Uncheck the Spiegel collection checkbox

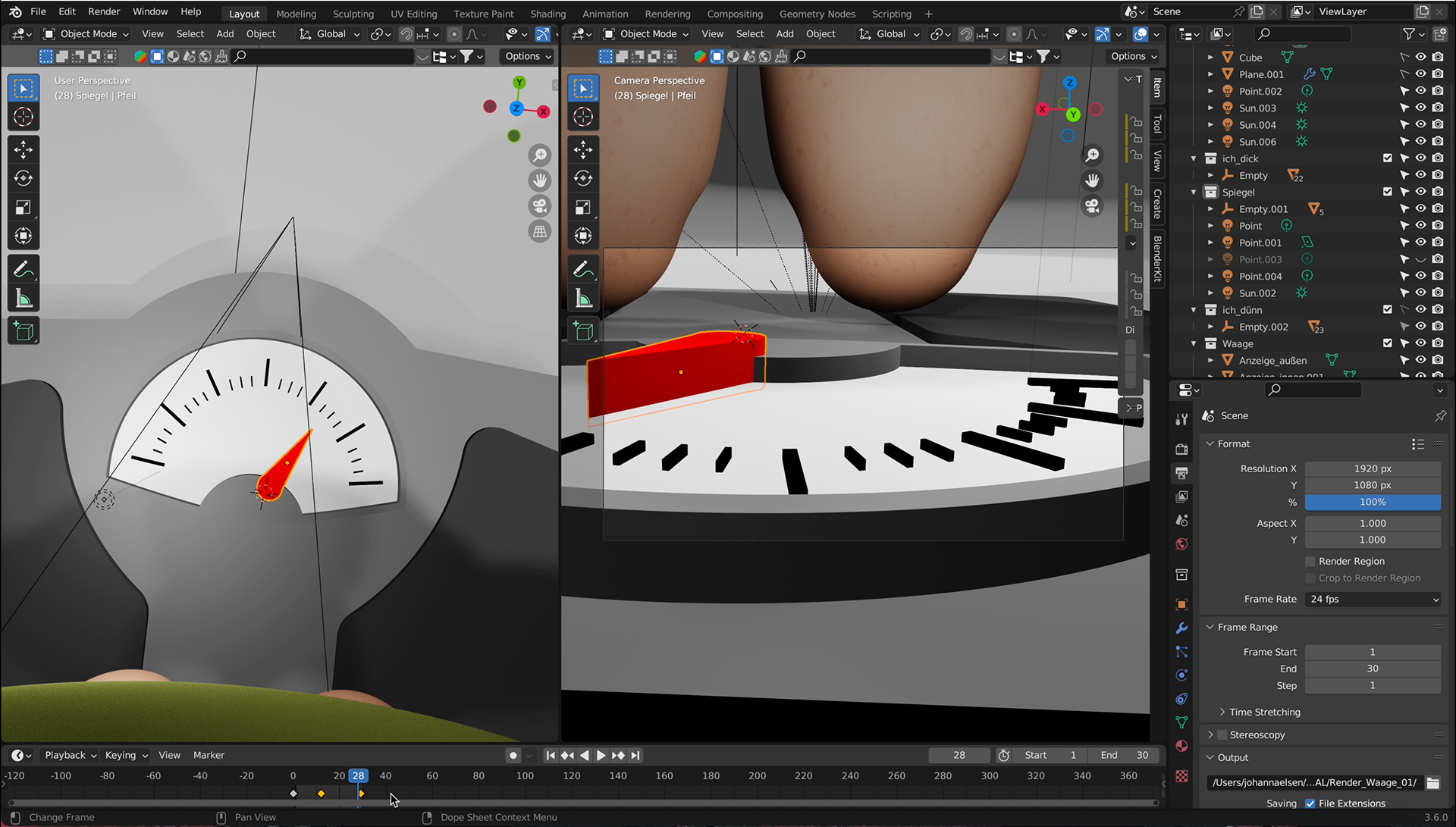point(1388,192)
